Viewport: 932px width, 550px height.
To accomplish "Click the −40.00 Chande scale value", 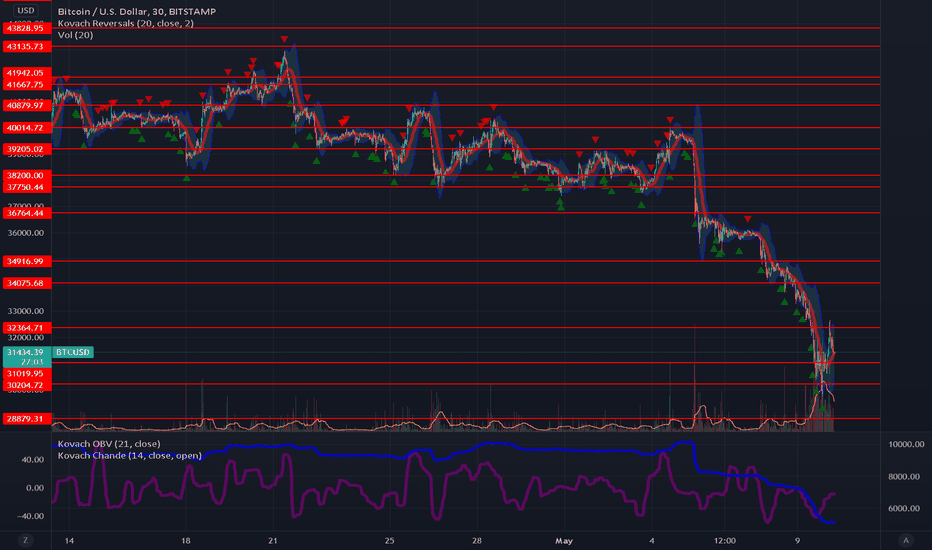I will coord(30,516).
